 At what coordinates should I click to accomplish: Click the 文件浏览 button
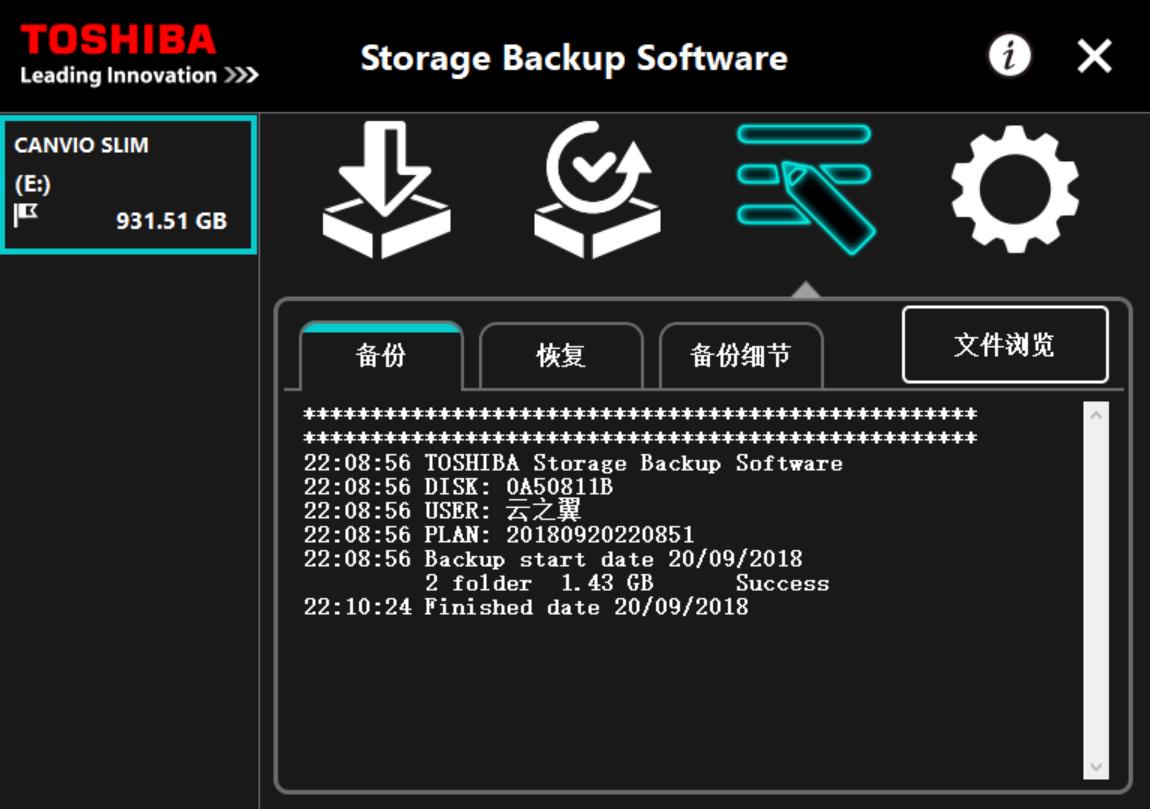click(x=1005, y=345)
